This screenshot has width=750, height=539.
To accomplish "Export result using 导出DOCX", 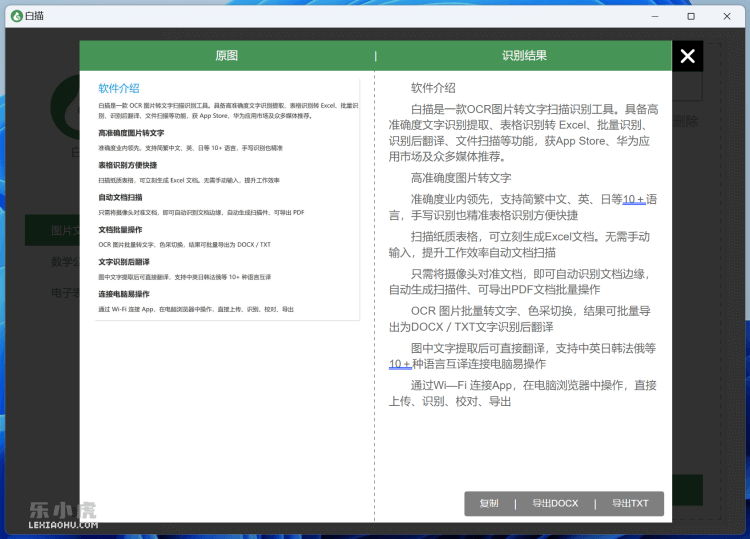I will pyautogui.click(x=555, y=503).
